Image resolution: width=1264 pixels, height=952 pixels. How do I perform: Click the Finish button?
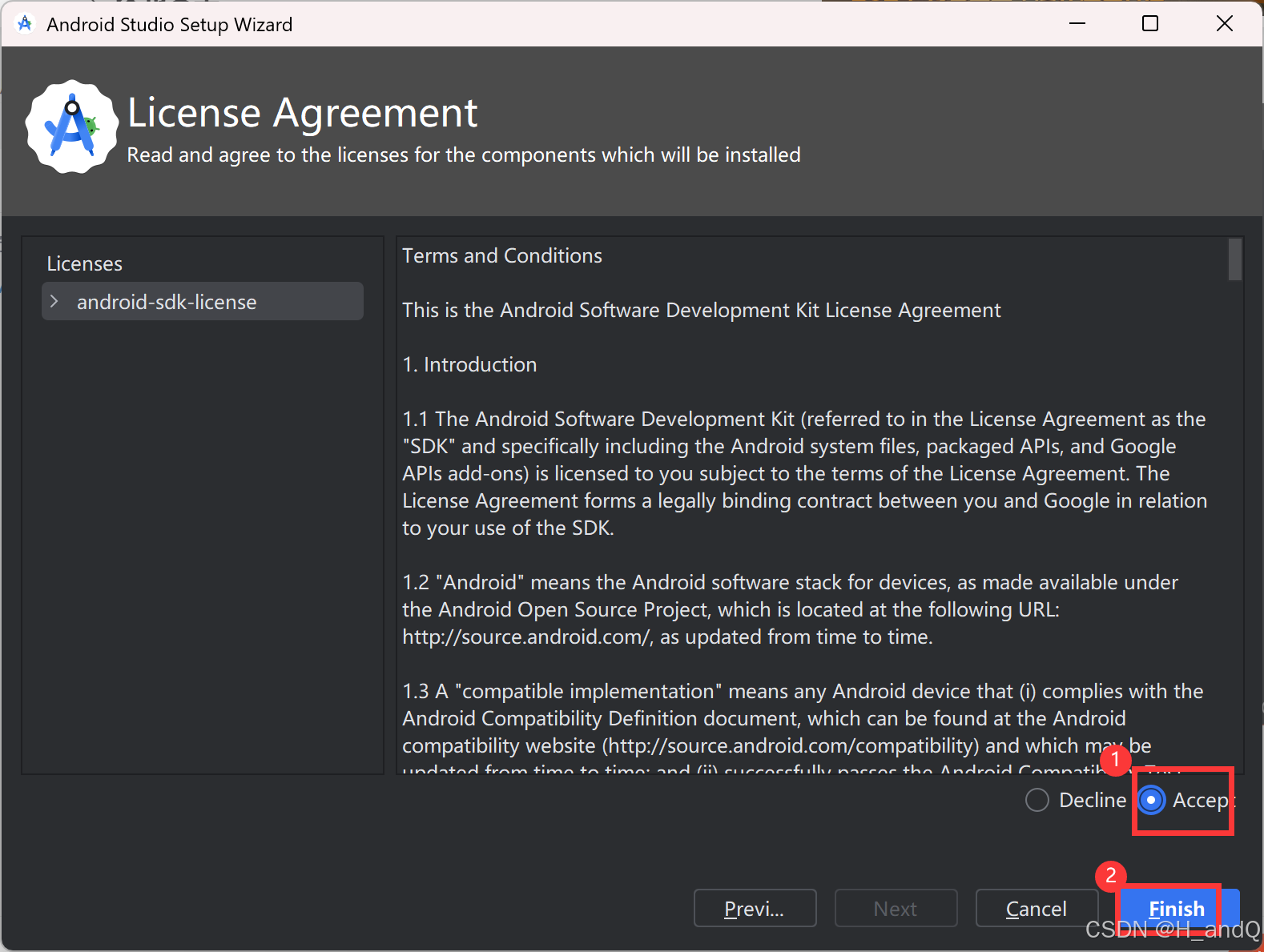(x=1178, y=908)
